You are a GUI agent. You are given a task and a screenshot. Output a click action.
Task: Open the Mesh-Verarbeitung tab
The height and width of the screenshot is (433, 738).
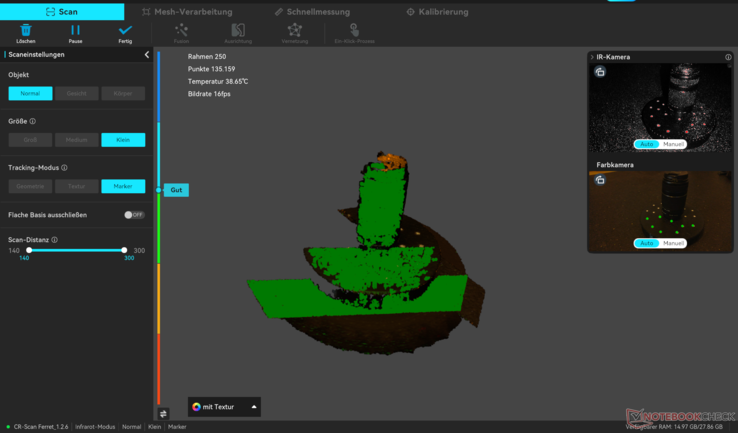(187, 12)
